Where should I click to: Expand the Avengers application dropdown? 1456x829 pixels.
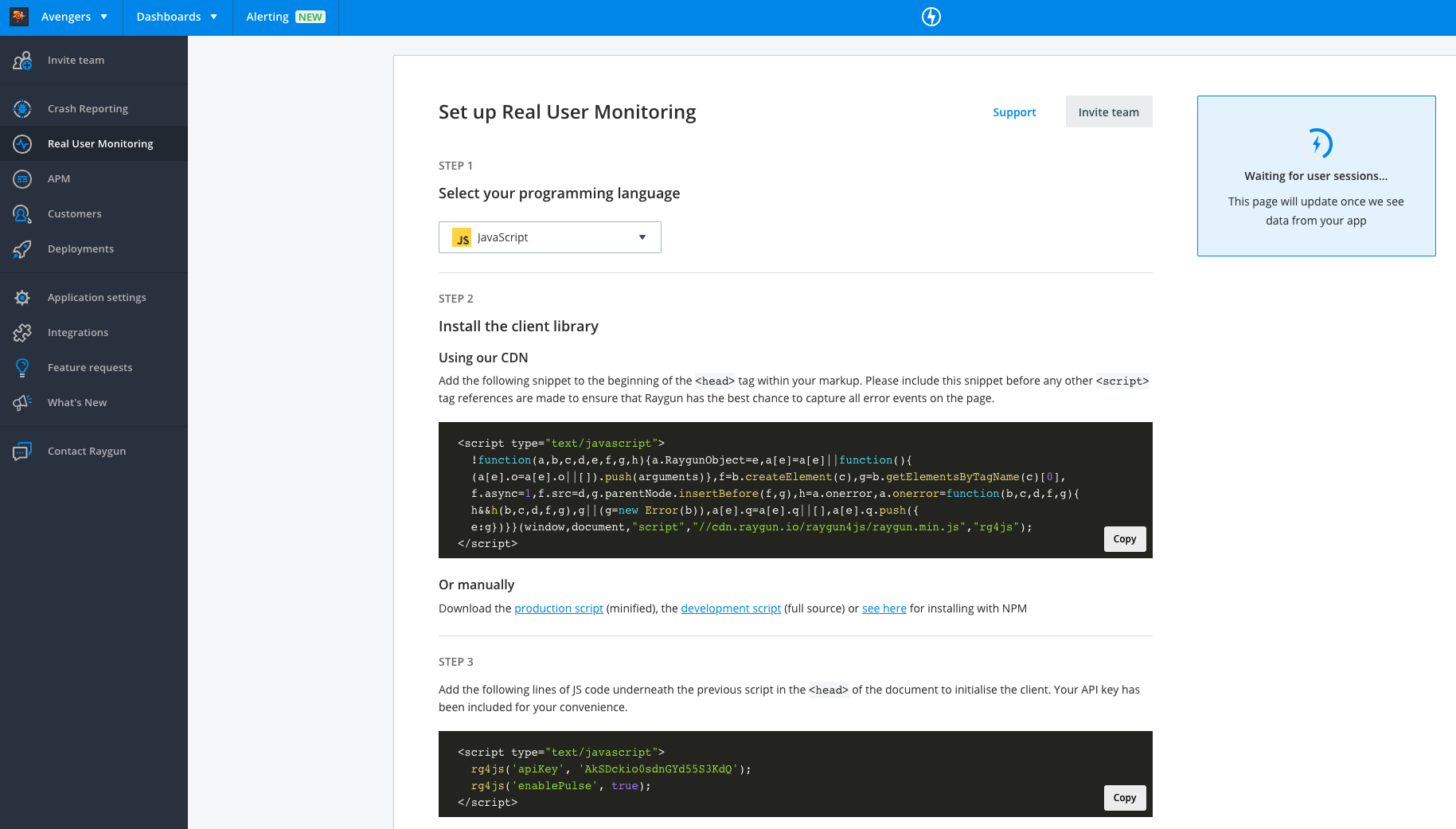(x=74, y=17)
